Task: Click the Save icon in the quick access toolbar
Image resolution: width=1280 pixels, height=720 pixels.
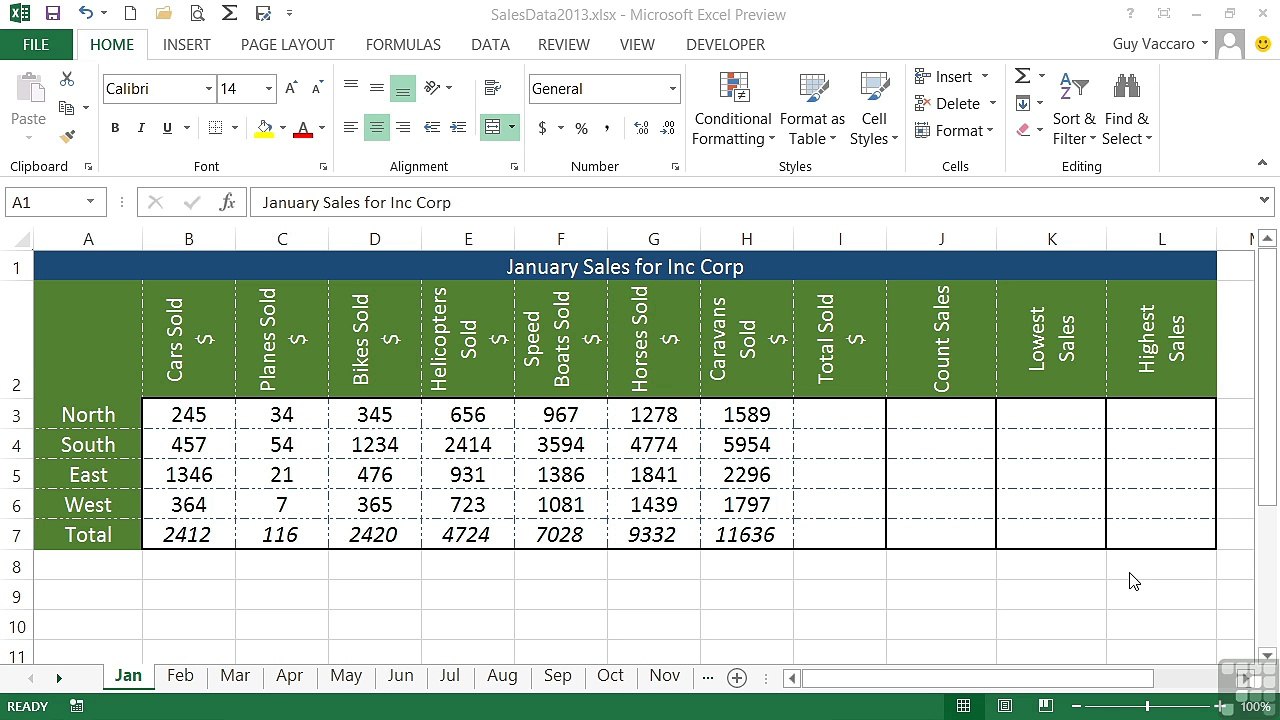Action: click(53, 14)
